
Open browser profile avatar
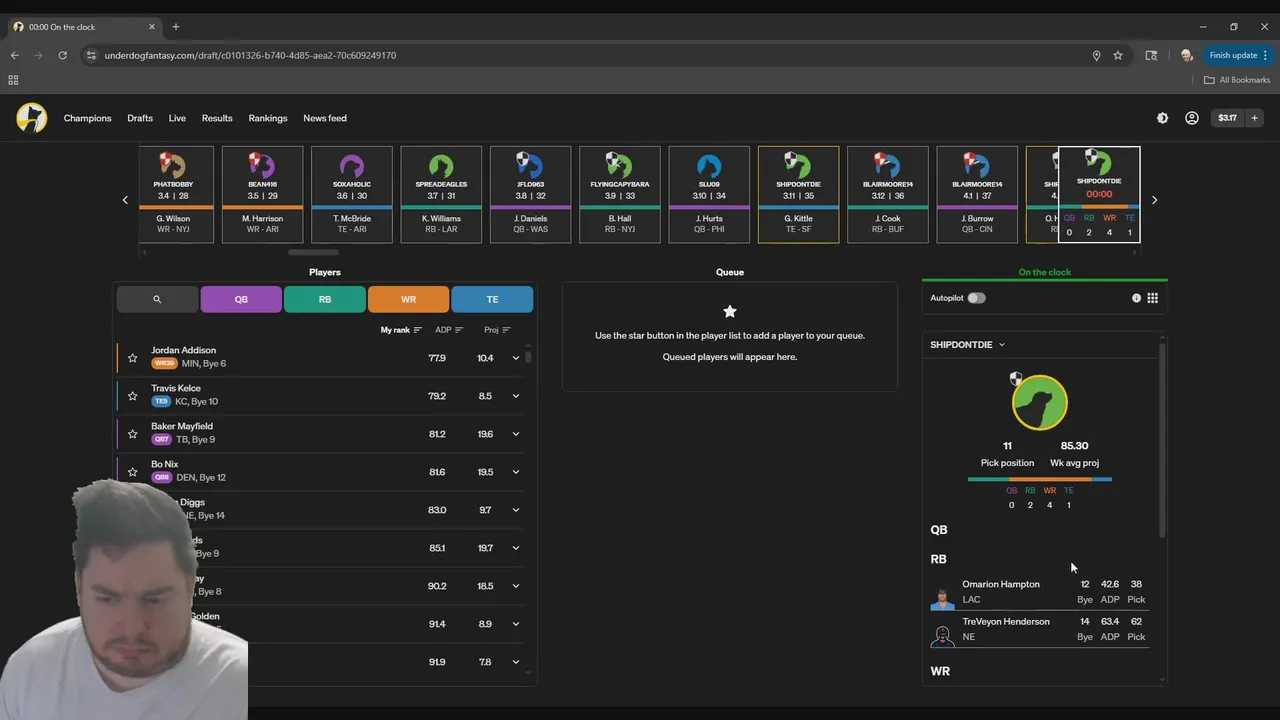[x=1186, y=55]
